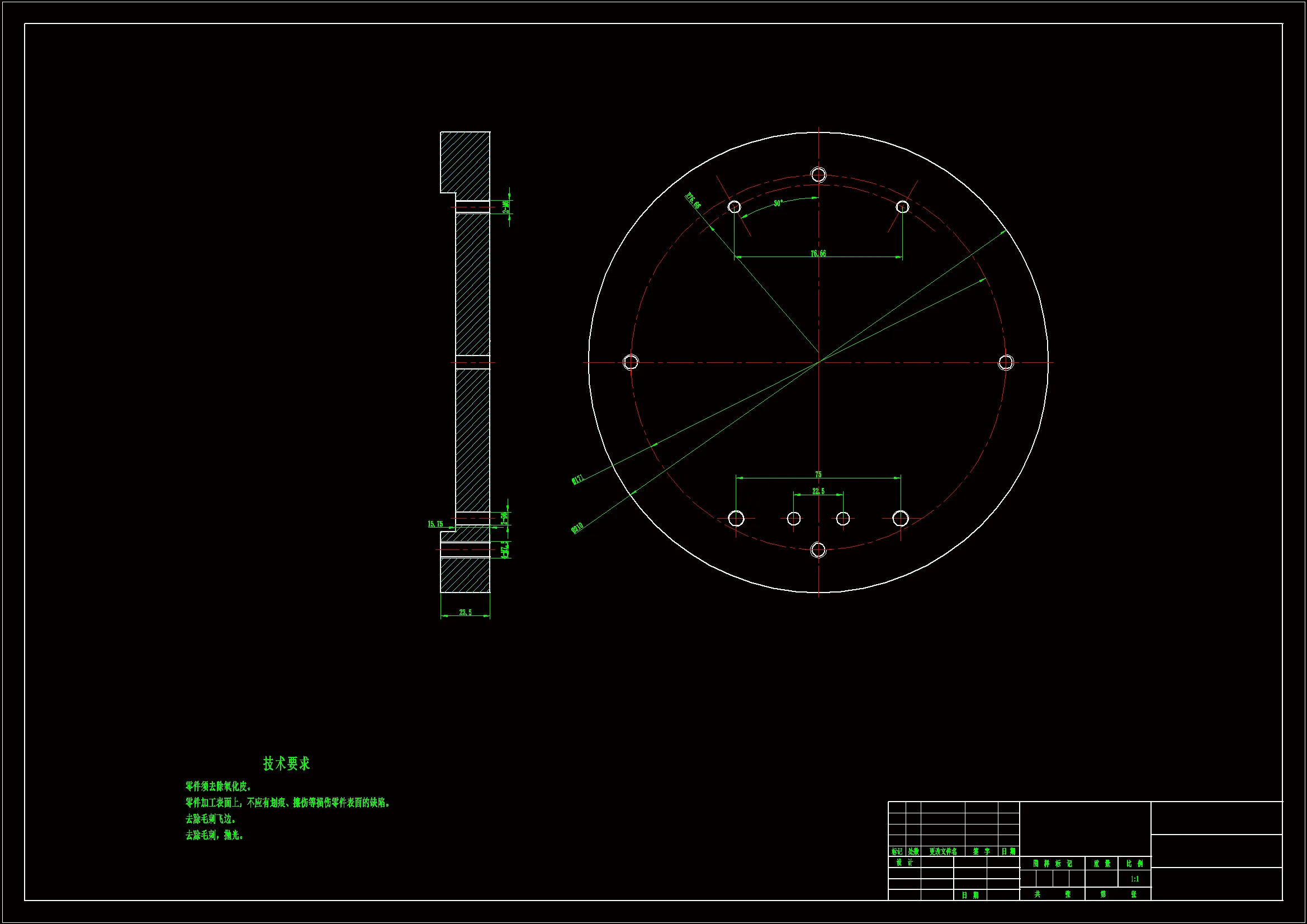The width and height of the screenshot is (1307, 924).
Task: Click the 75 dimension above bottom holes
Action: click(818, 474)
